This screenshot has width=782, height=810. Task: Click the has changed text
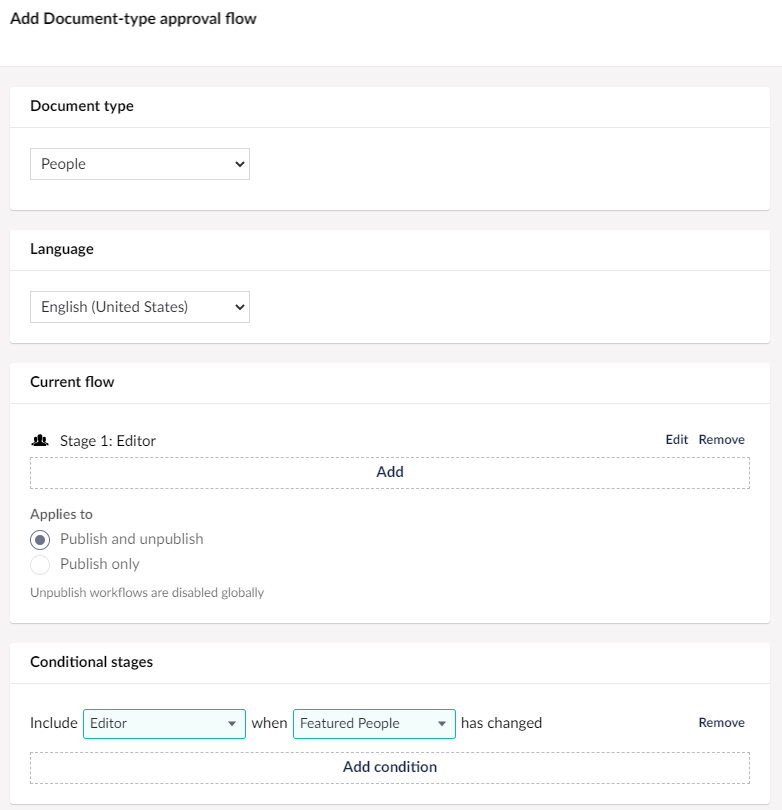pos(501,723)
